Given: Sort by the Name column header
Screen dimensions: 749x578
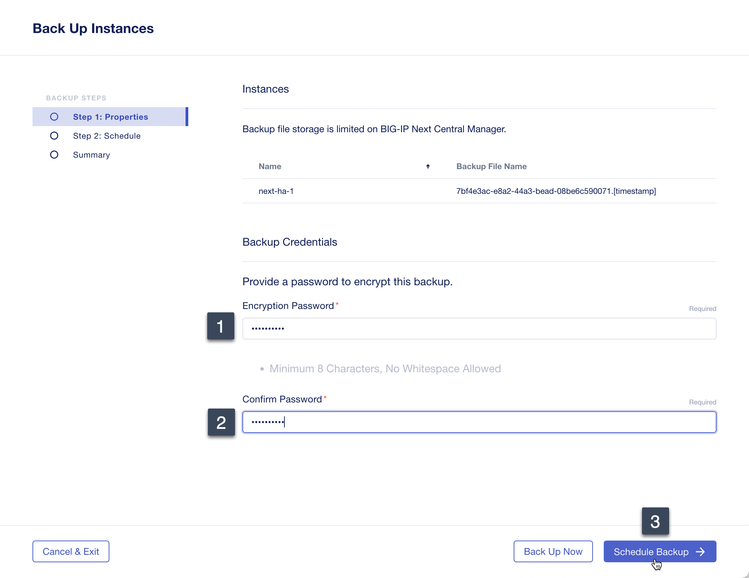Looking at the screenshot, I should click(270, 166).
